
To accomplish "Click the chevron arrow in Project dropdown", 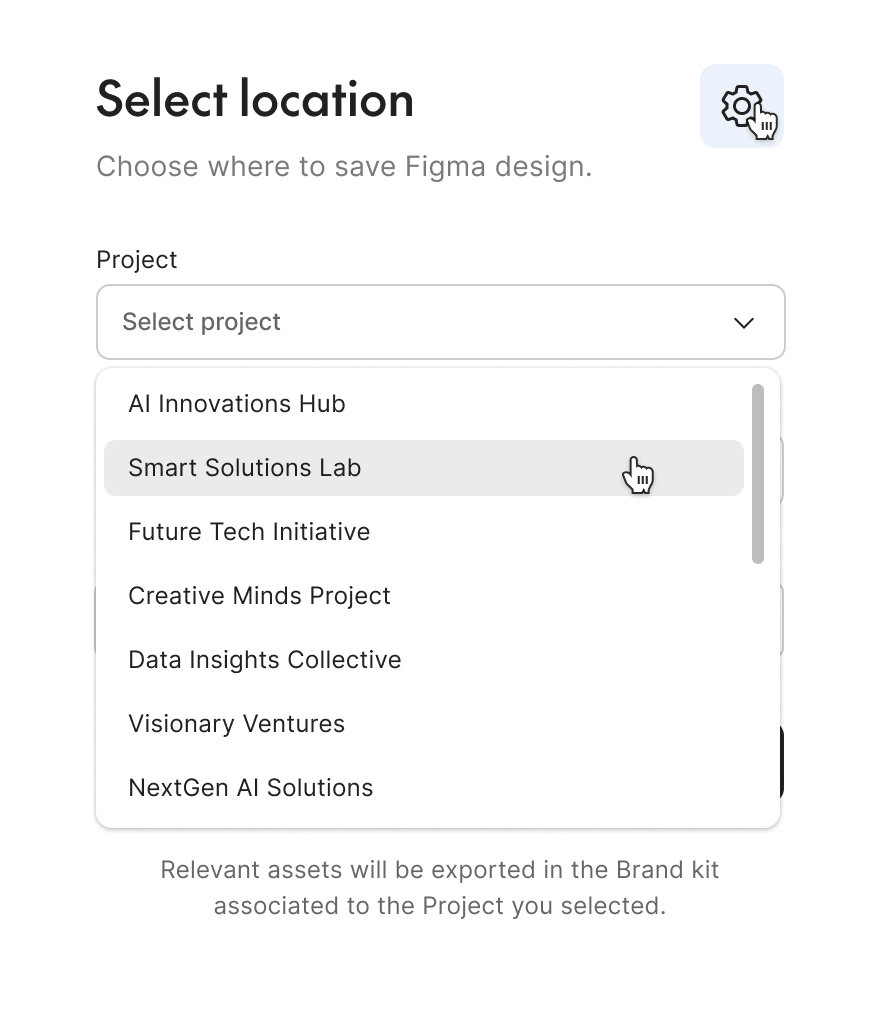I will 743,323.
